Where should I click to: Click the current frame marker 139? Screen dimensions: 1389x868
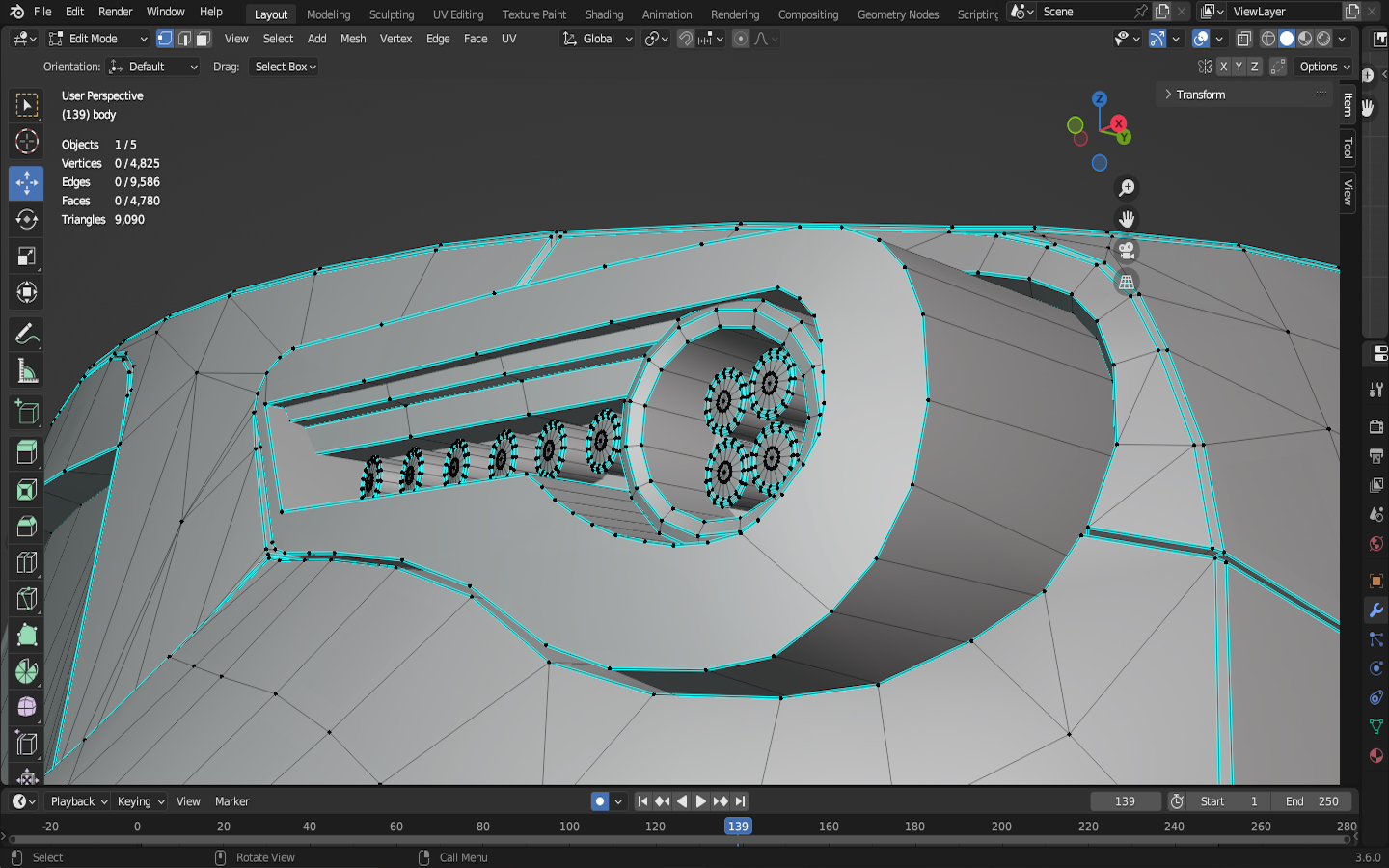click(738, 827)
